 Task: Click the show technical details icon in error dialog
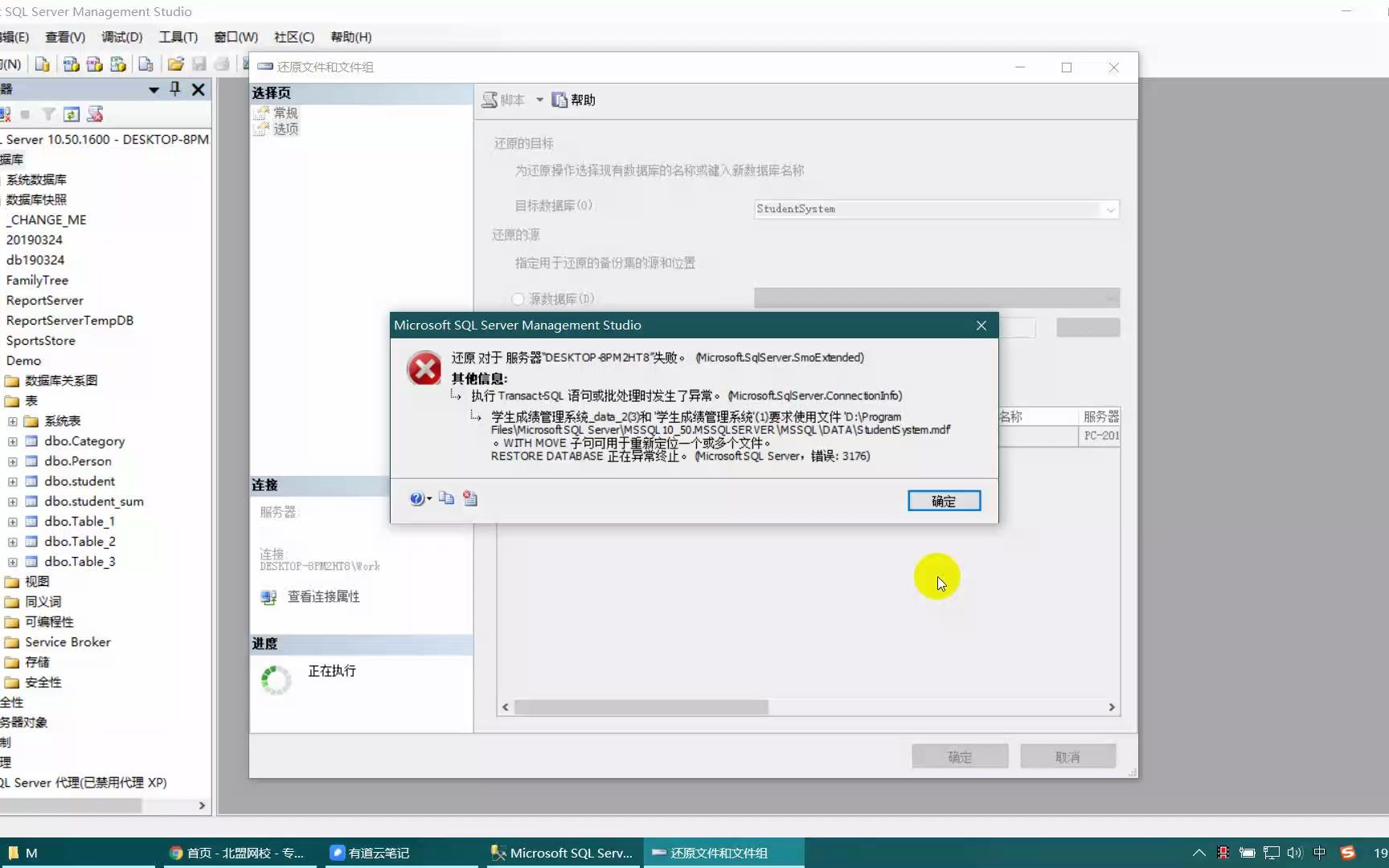coord(470,498)
